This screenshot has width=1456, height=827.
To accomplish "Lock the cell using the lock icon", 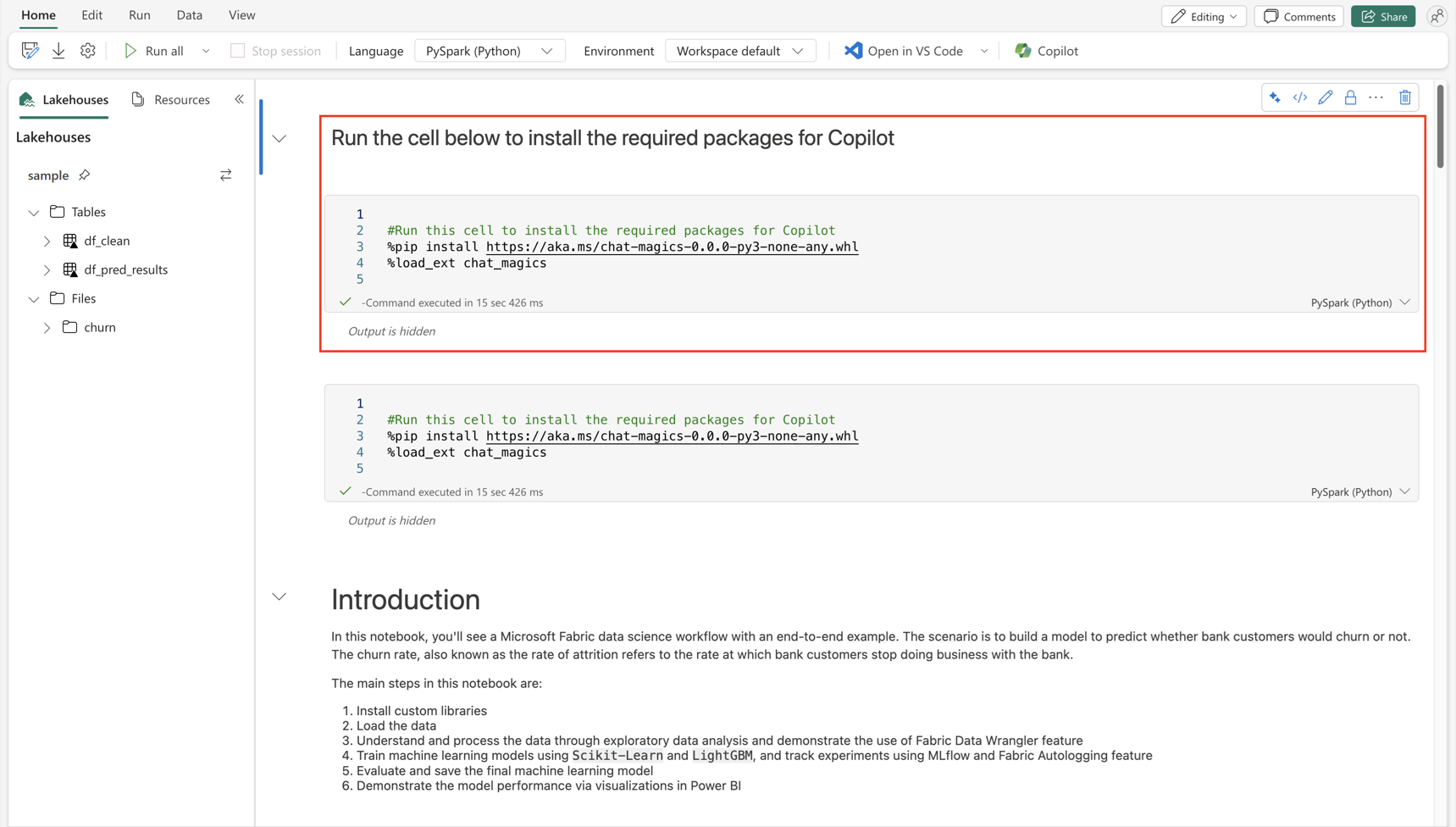I will point(1350,97).
